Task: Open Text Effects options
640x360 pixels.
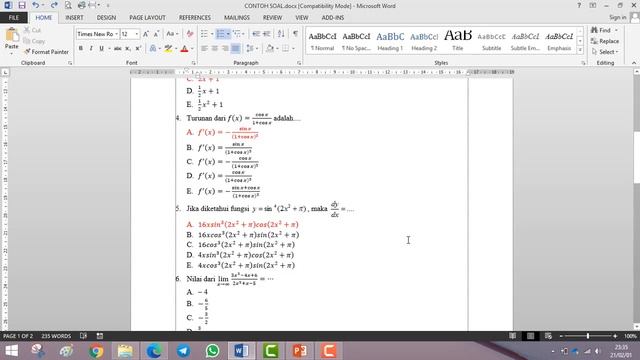Action: click(154, 49)
